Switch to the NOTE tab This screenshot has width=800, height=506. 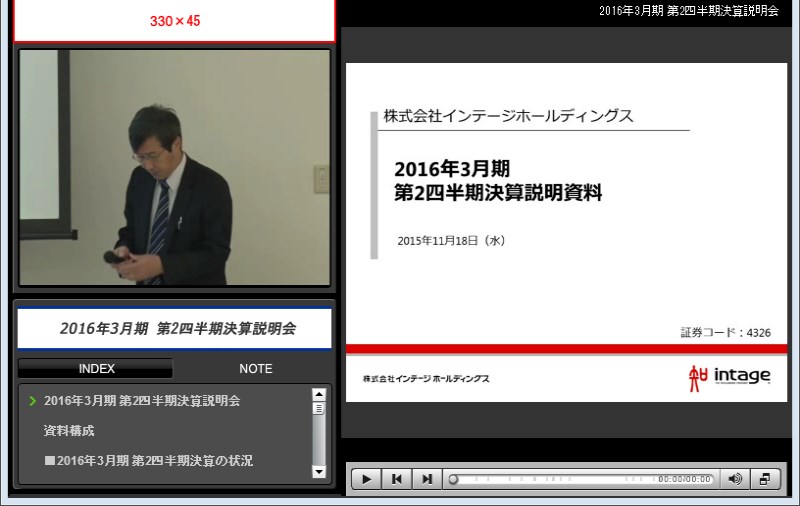click(x=256, y=368)
